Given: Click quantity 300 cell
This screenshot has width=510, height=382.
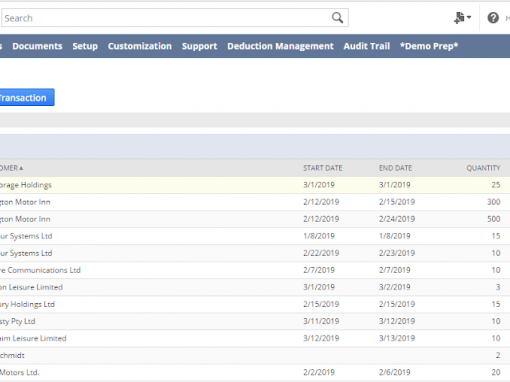Looking at the screenshot, I should 494,202.
